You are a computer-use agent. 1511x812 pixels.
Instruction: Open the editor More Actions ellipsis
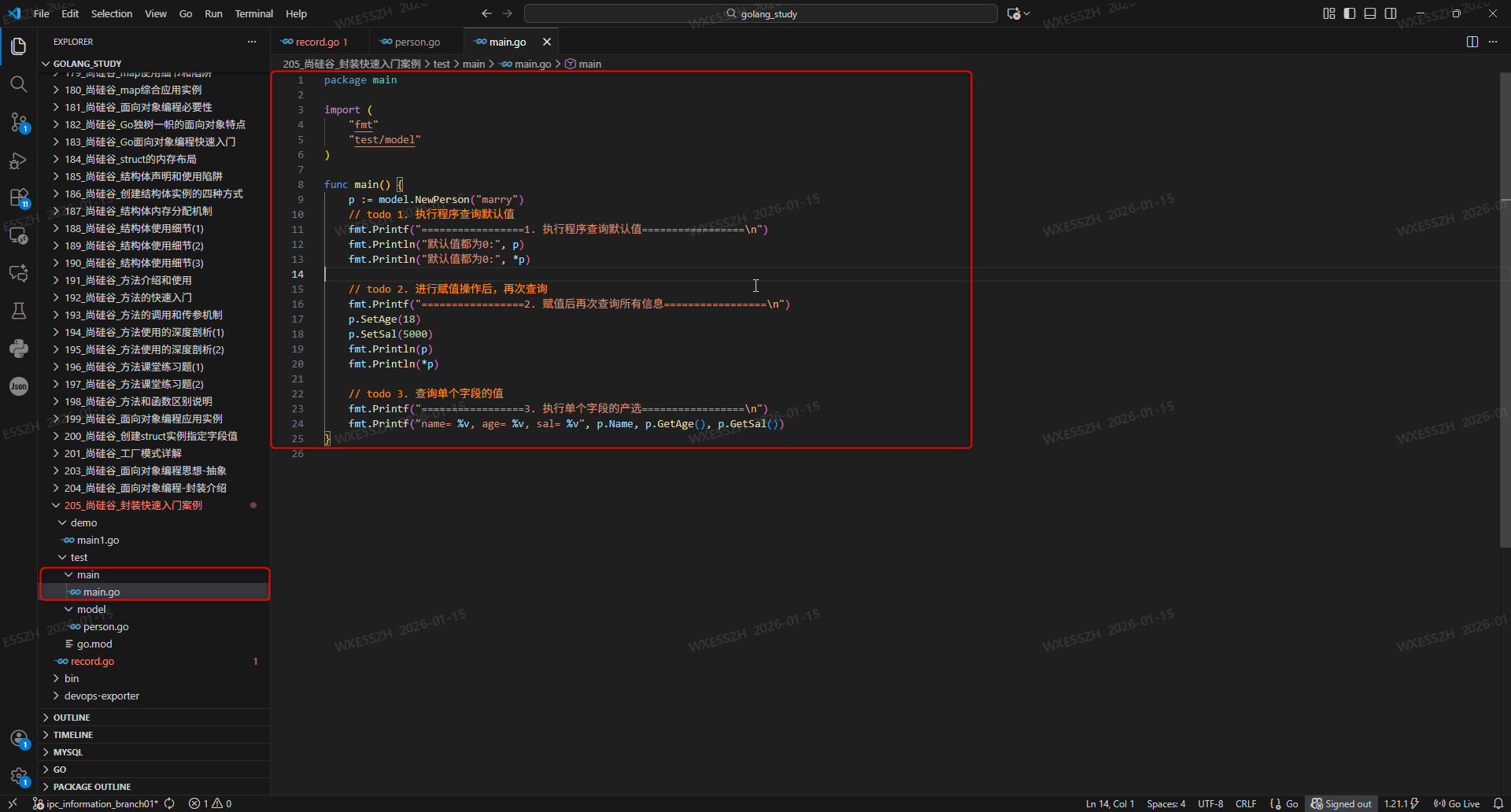pyautogui.click(x=1493, y=42)
